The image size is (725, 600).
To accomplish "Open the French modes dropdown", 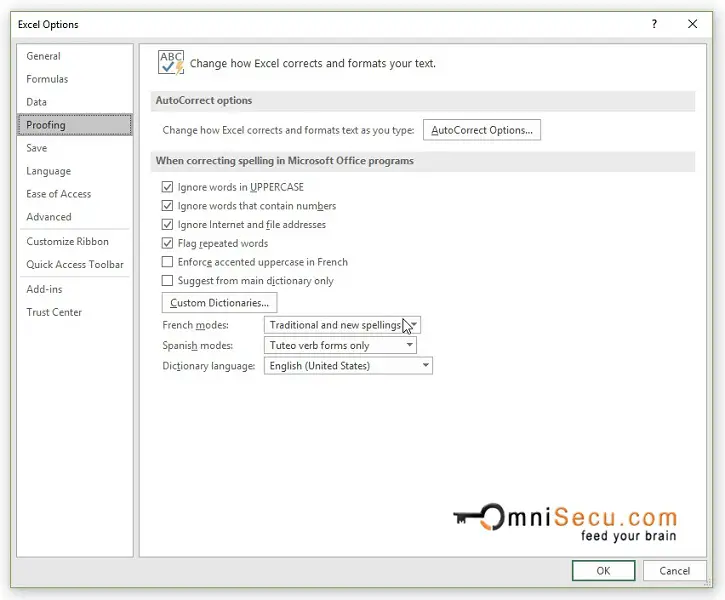I will tap(342, 325).
